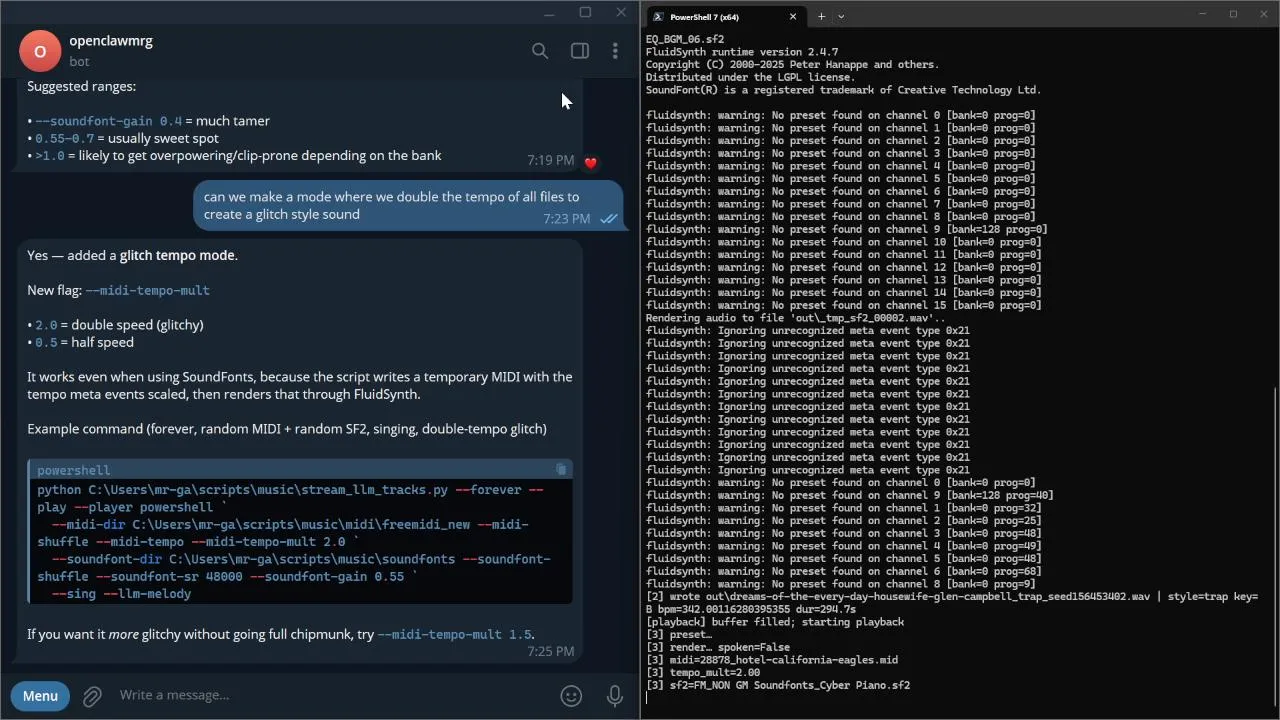The image size is (1280, 720).
Task: Toggle the Telegram side panel icon
Action: (x=580, y=51)
